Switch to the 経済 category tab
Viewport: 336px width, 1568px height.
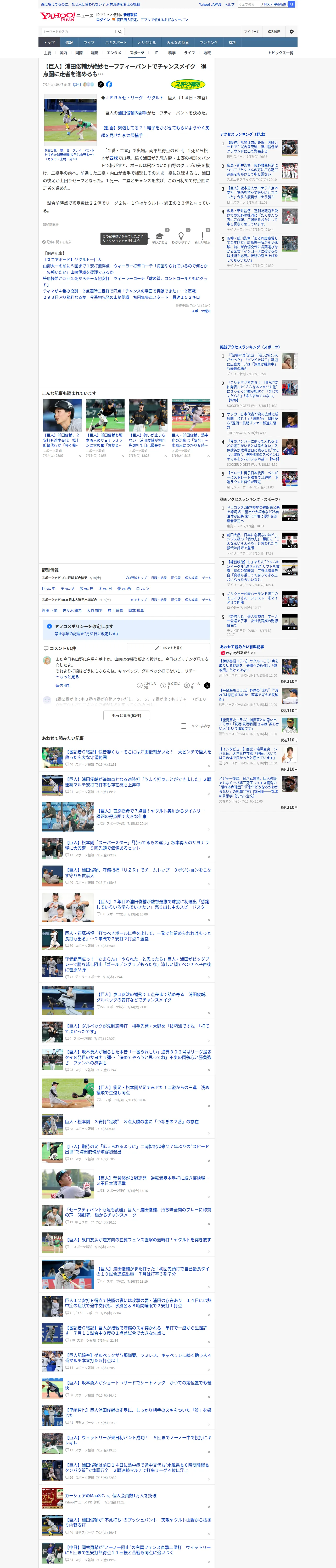click(94, 53)
